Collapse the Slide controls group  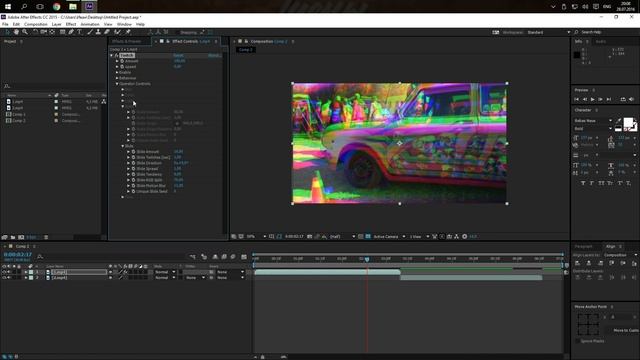tap(123, 146)
